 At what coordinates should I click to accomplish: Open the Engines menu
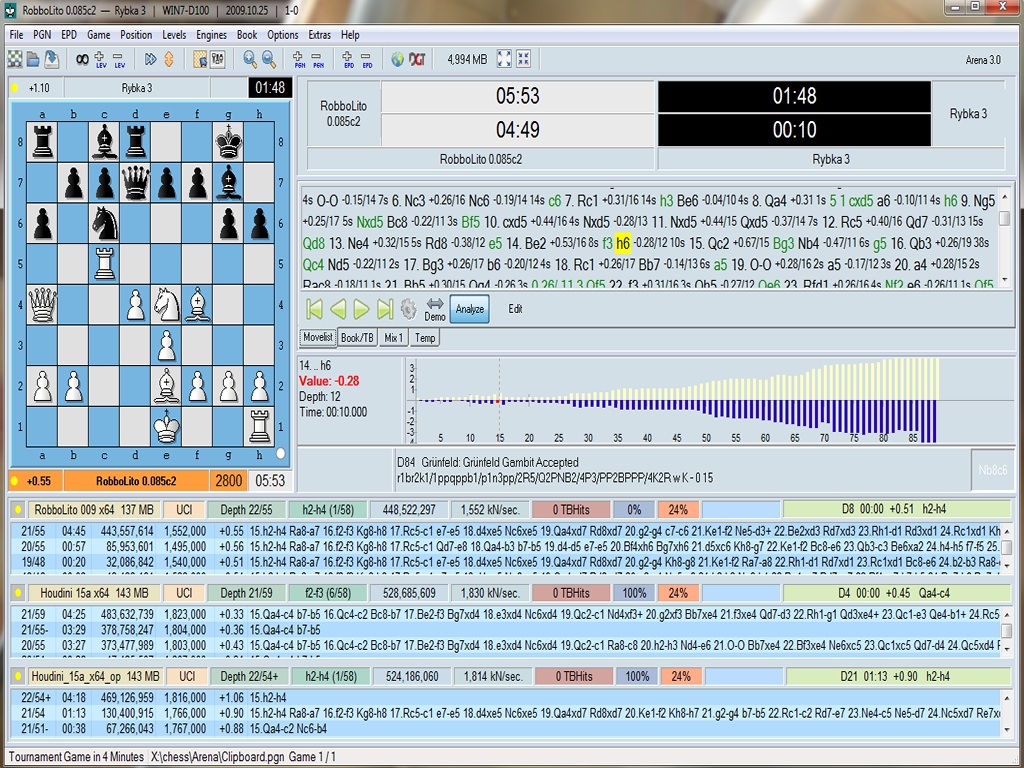pos(211,35)
